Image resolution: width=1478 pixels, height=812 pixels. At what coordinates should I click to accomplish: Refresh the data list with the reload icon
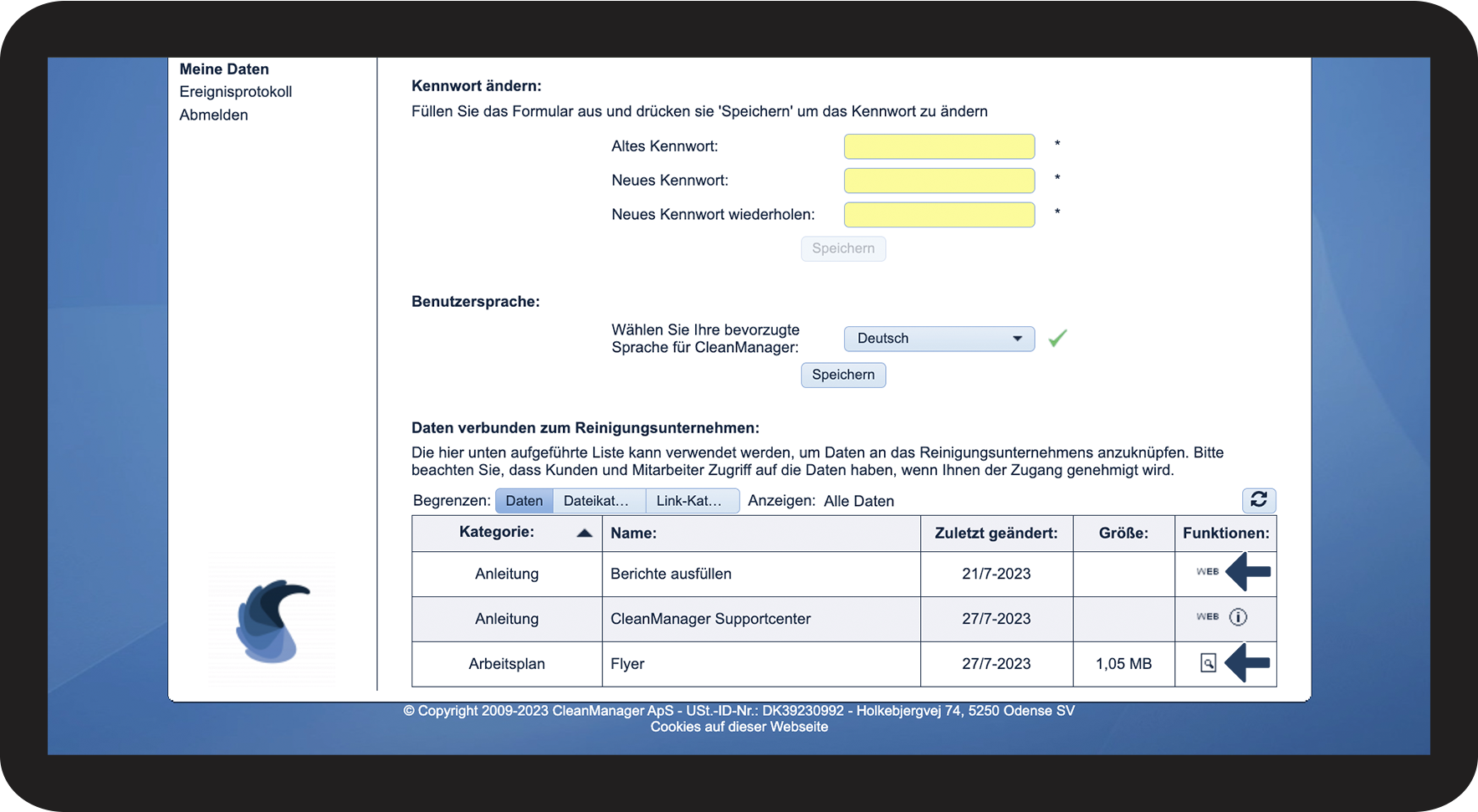pos(1258,500)
